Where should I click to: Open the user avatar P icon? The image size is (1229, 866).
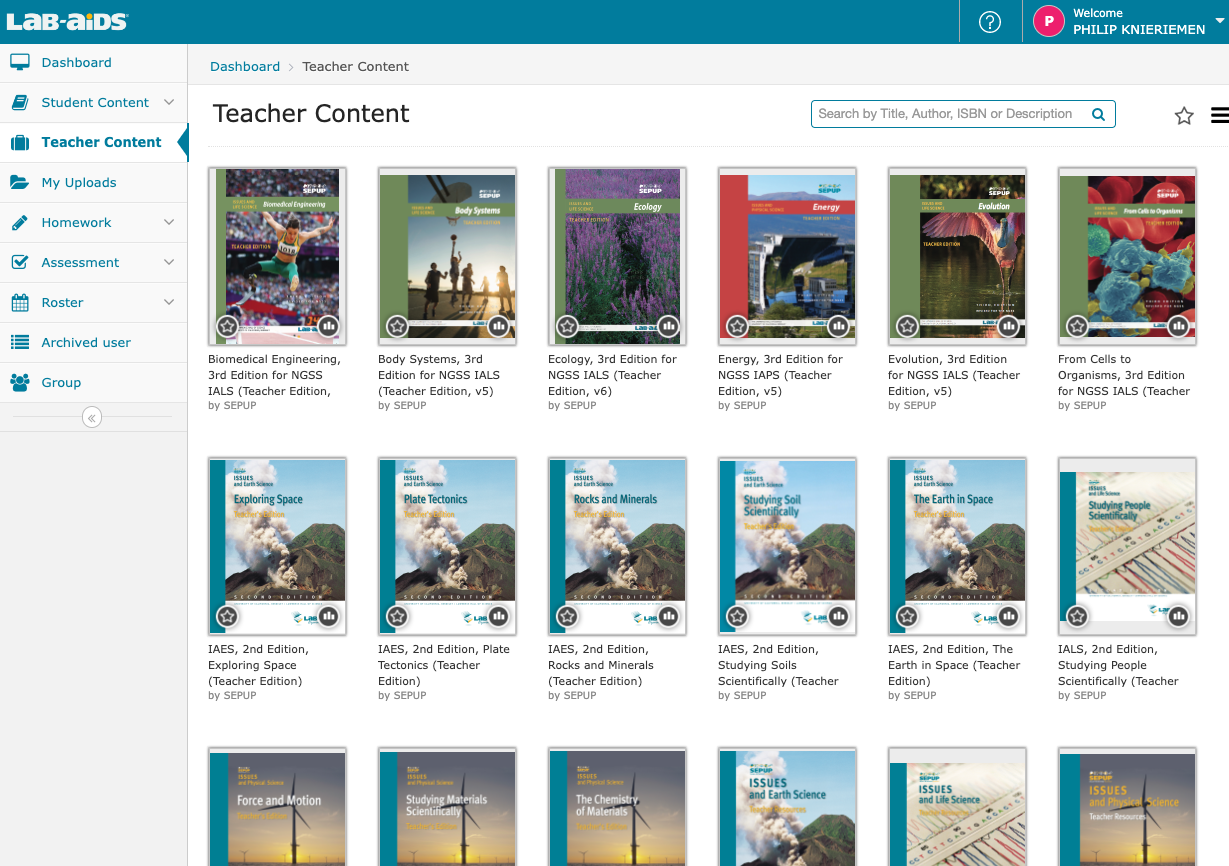1049,21
